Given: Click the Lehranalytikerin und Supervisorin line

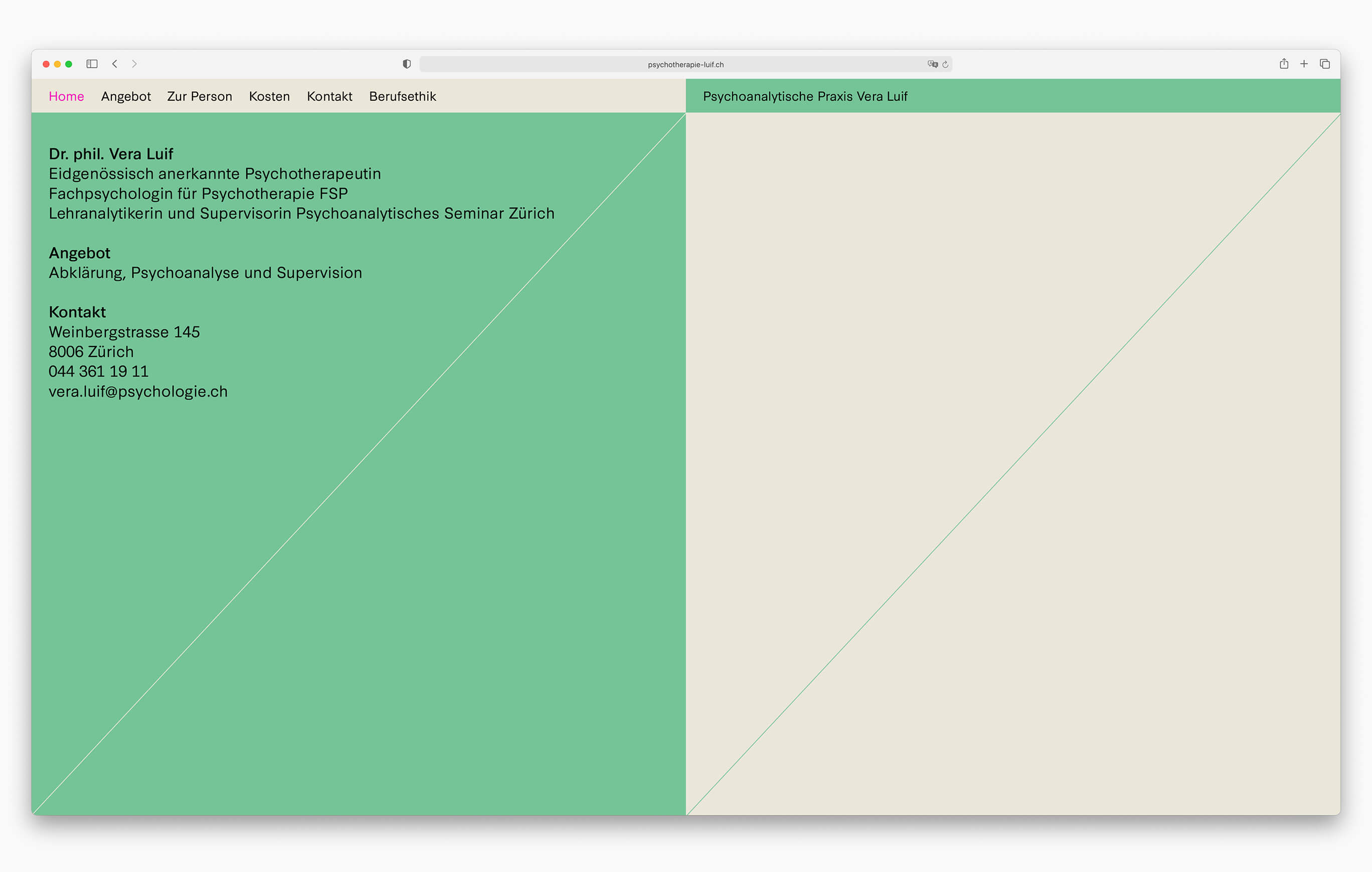Looking at the screenshot, I should pyautogui.click(x=301, y=214).
